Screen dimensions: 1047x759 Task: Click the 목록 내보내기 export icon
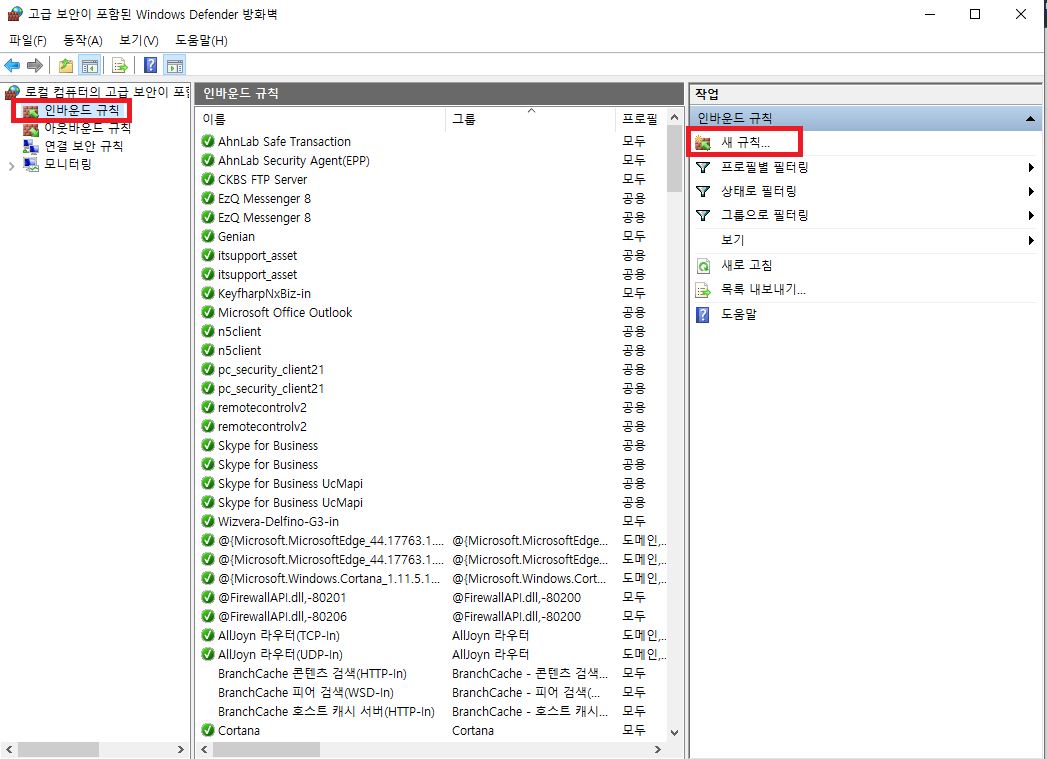(x=703, y=290)
